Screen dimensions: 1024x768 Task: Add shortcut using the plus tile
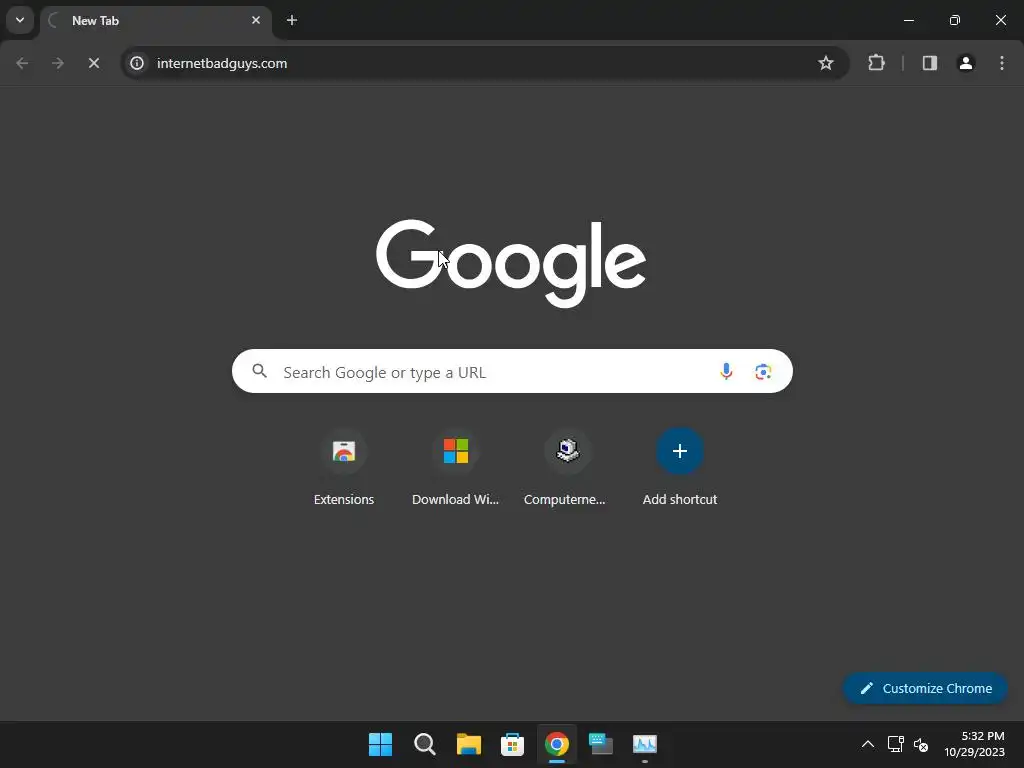[x=679, y=468]
